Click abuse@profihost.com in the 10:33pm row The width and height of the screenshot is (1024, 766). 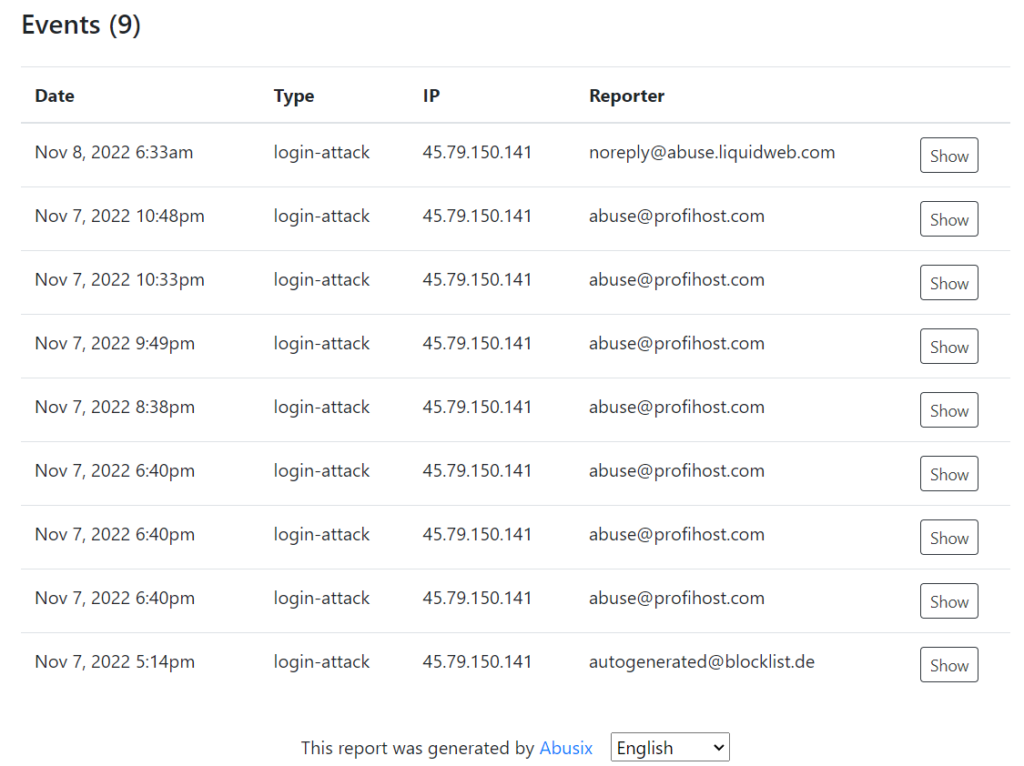click(677, 279)
